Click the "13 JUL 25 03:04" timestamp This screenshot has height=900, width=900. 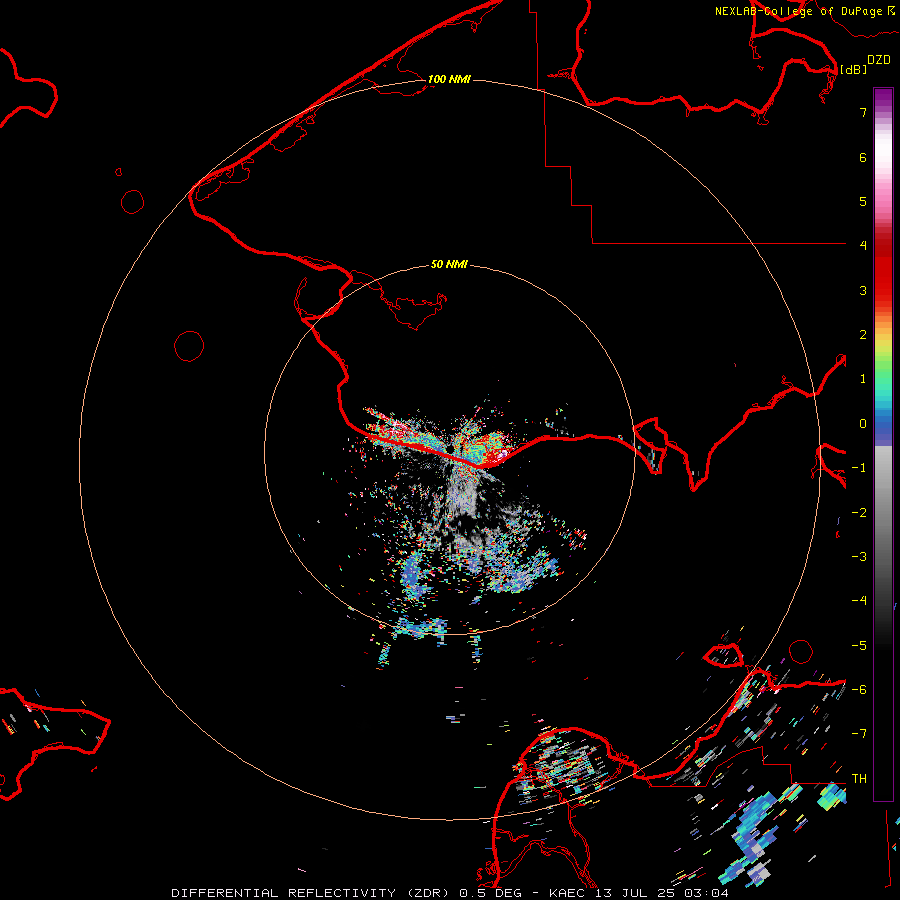pos(662,893)
